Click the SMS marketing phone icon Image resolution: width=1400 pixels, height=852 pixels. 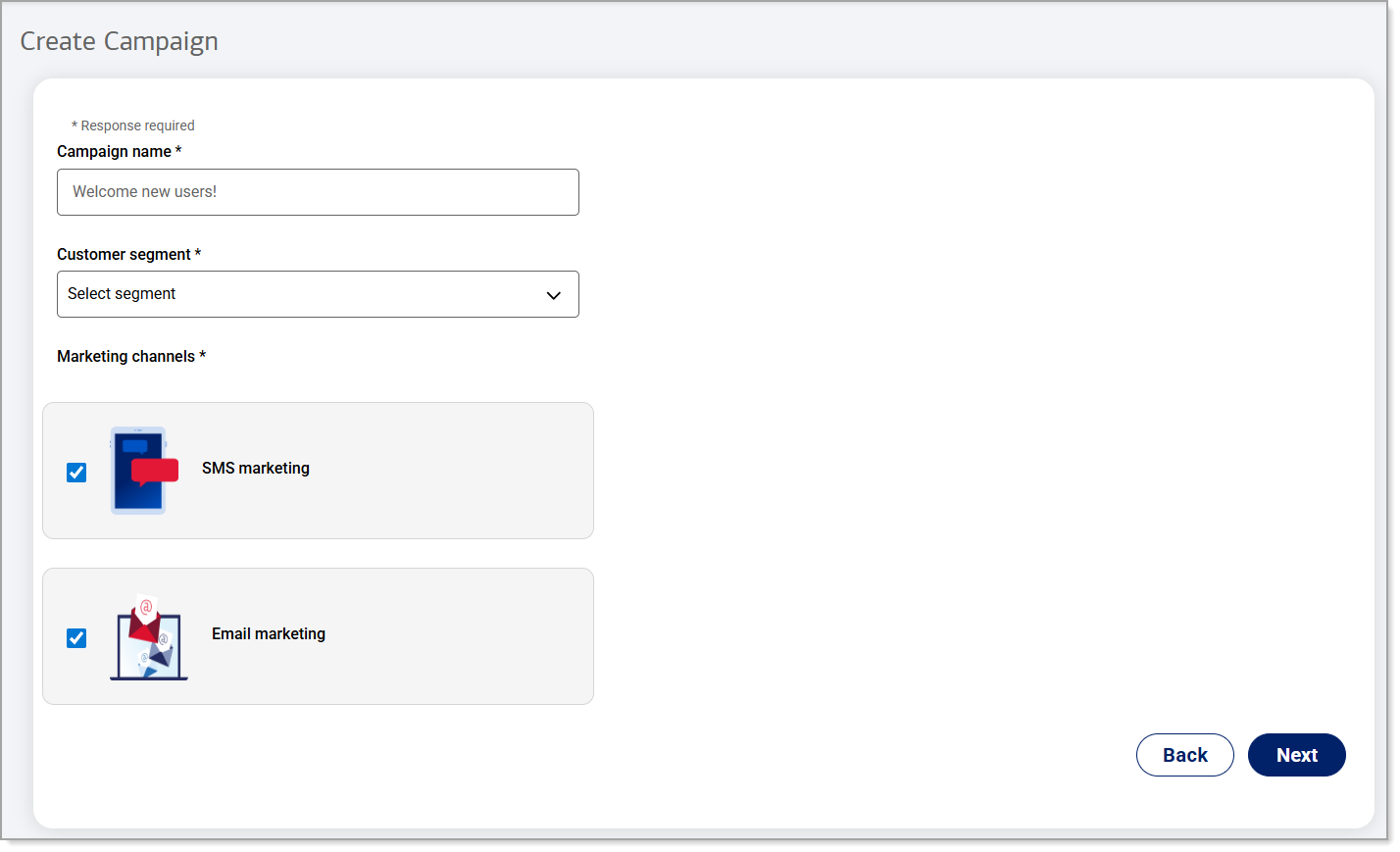[x=138, y=471]
